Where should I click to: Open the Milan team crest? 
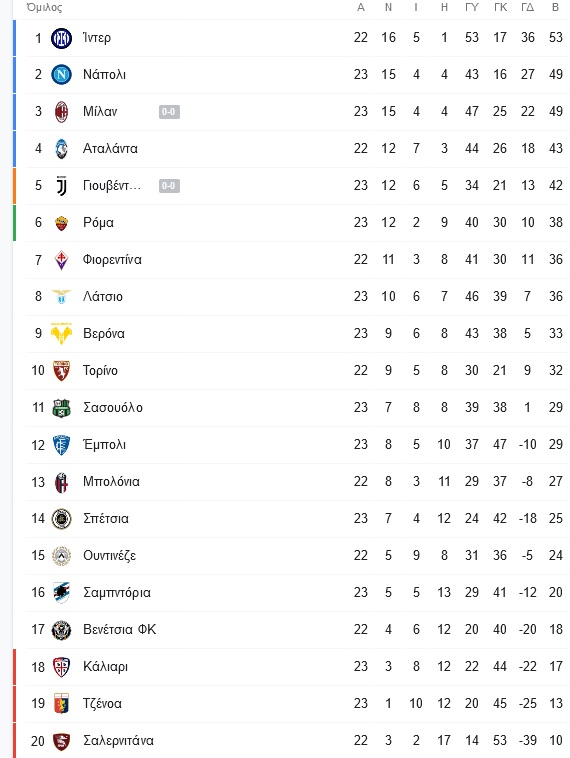(61, 112)
